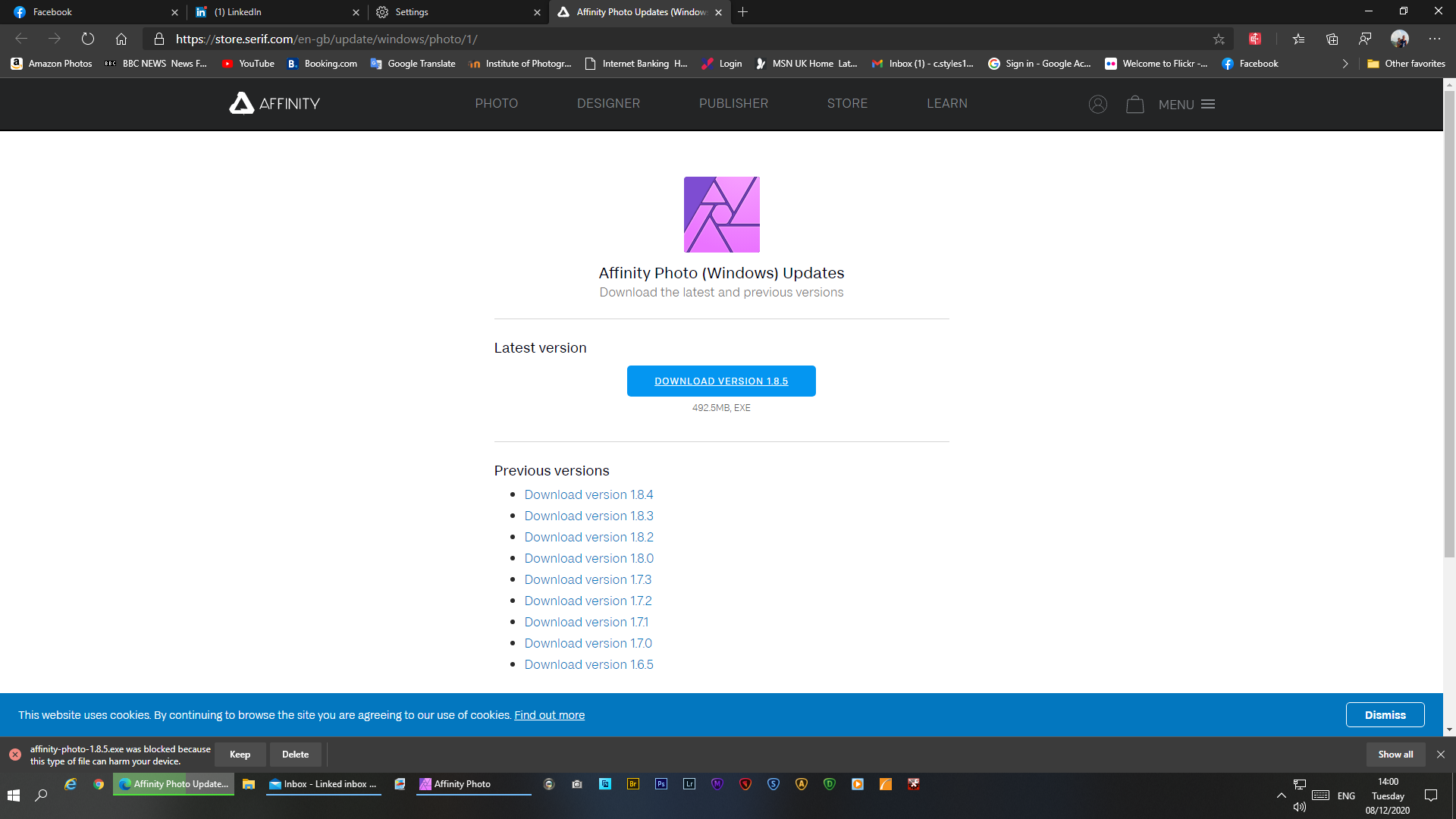This screenshot has height=819, width=1456.
Task: Open the Welcome to Flickr bookmark
Action: tap(1156, 64)
